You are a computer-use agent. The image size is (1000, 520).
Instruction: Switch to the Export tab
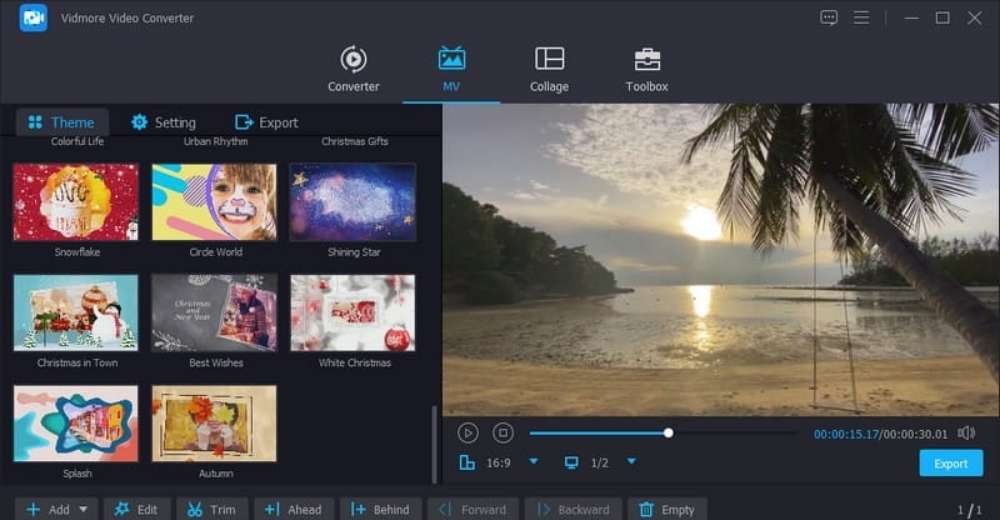(266, 122)
